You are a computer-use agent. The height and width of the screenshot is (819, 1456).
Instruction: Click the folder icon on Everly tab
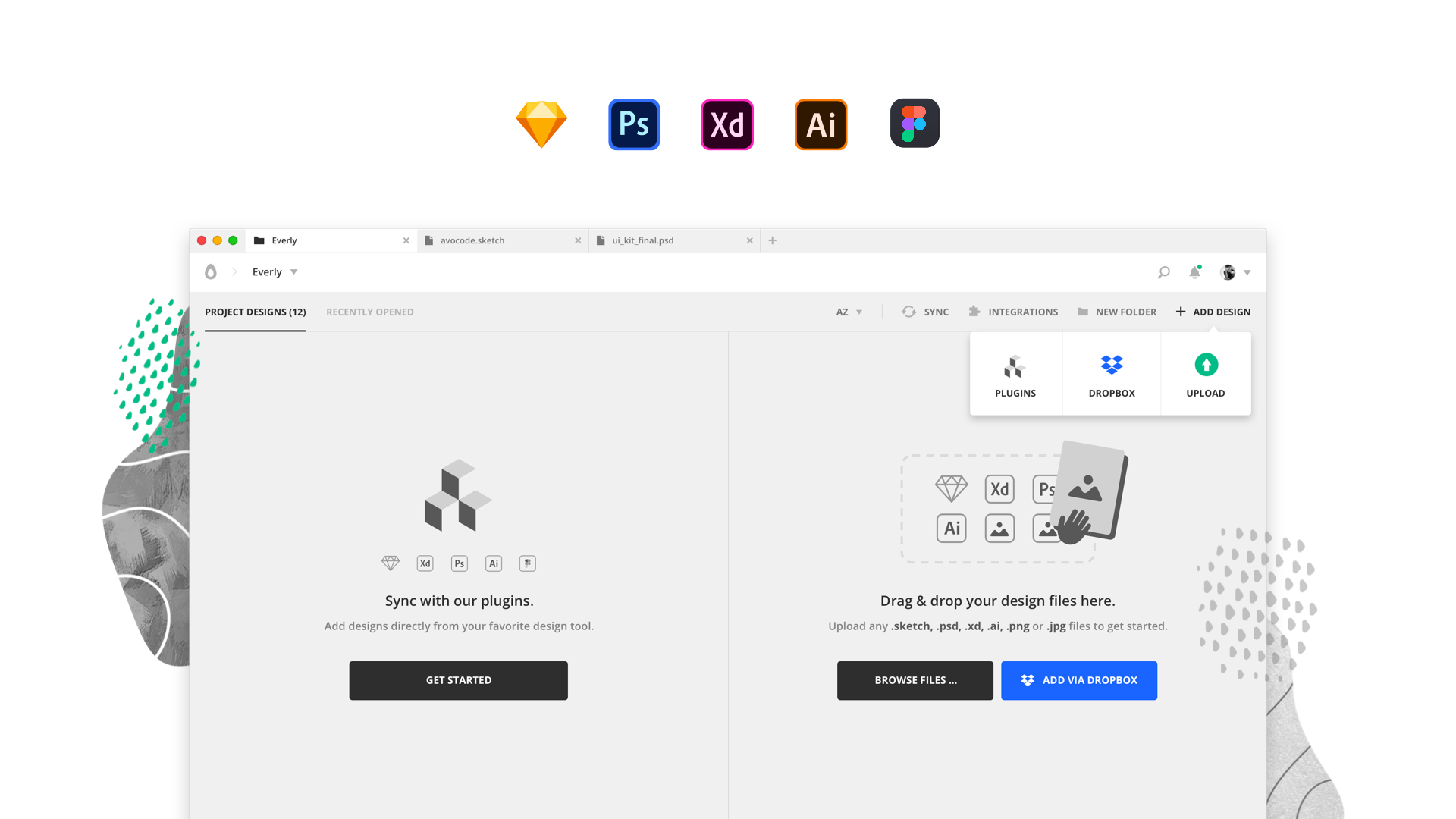coord(259,240)
